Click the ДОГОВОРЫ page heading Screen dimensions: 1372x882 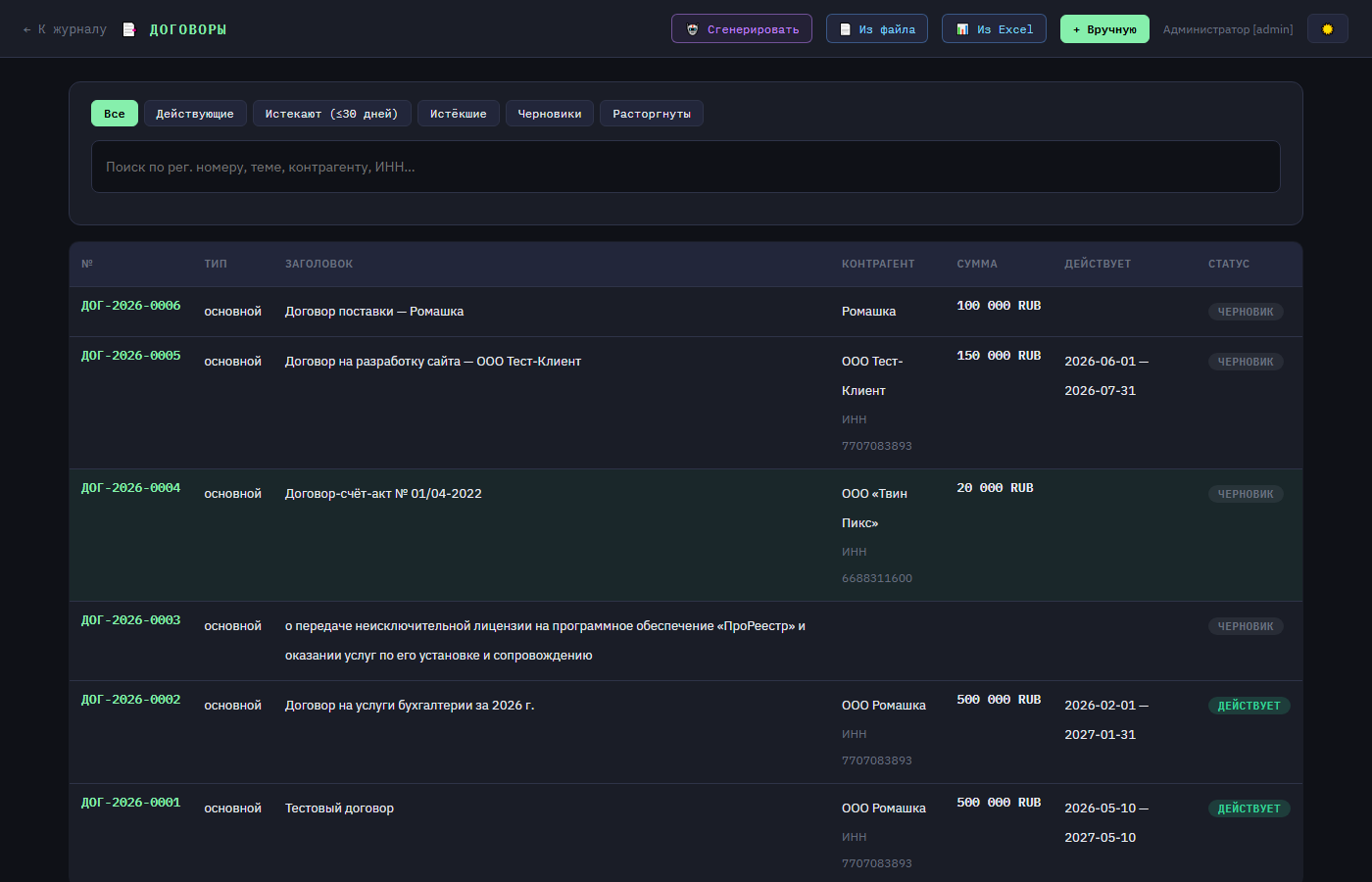[188, 29]
